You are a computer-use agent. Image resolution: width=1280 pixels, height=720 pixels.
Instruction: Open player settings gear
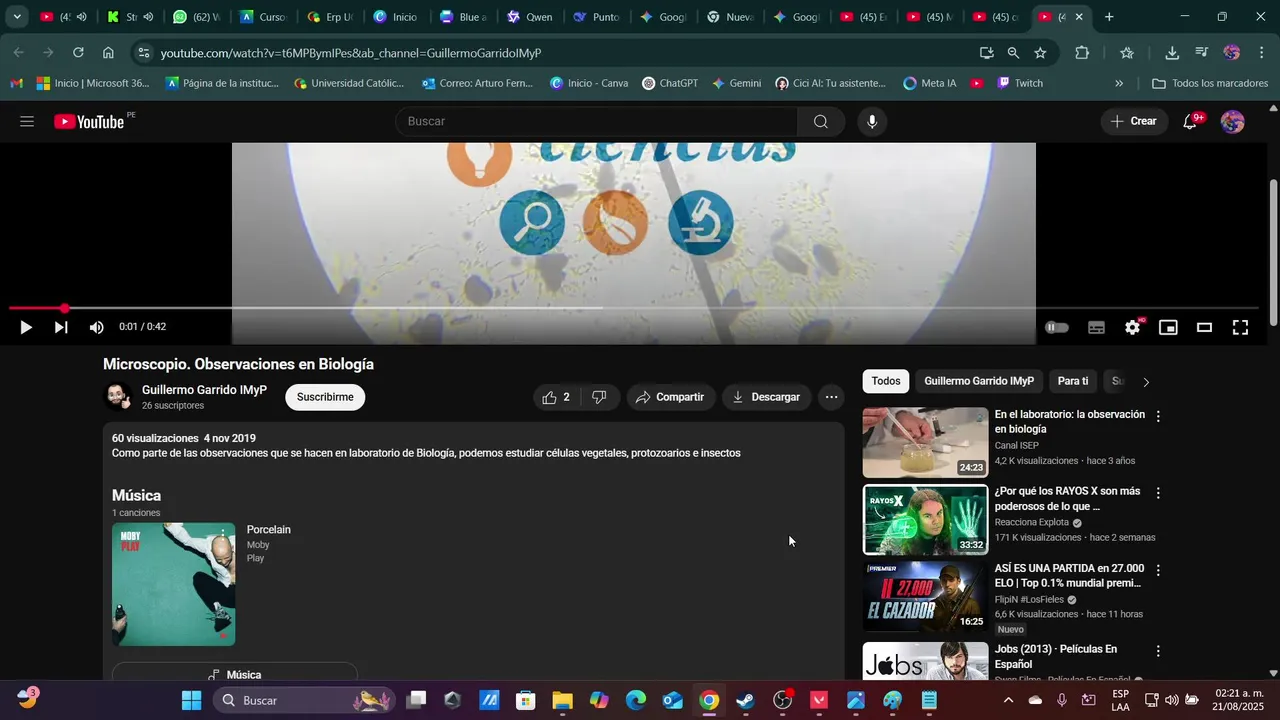(1132, 327)
